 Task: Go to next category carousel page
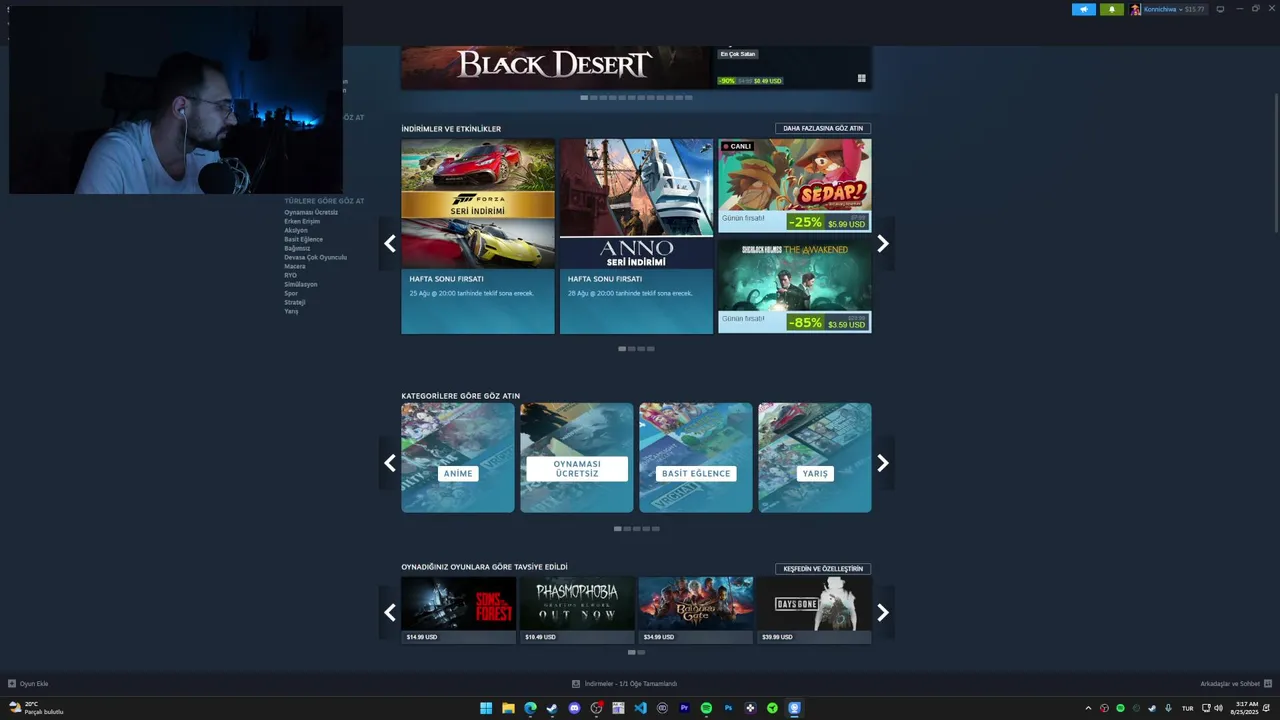point(883,463)
